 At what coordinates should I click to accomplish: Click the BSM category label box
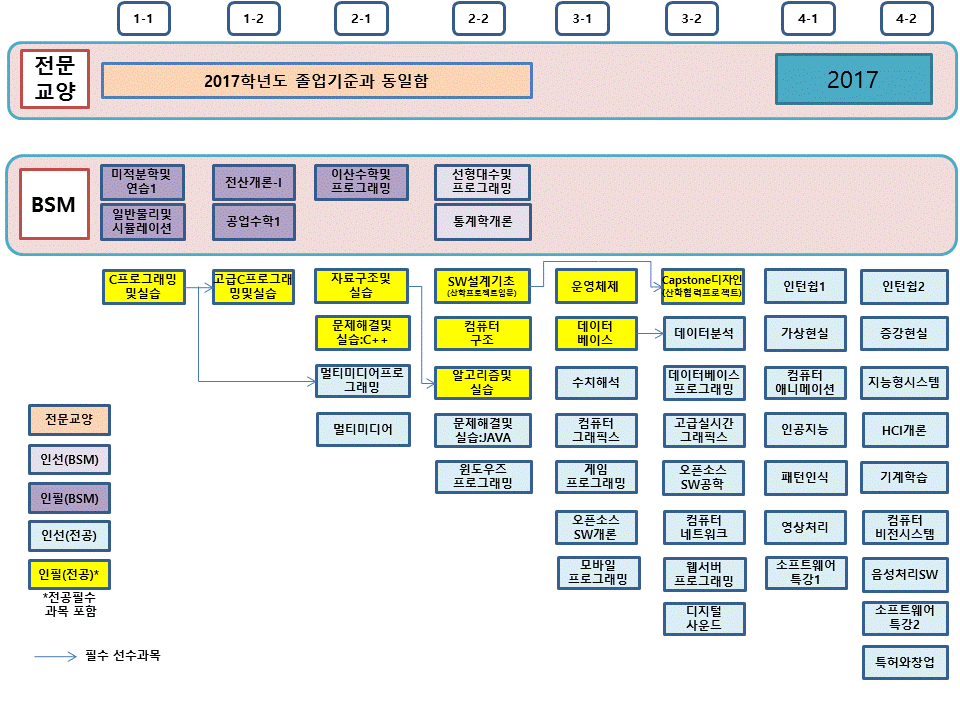tap(54, 204)
